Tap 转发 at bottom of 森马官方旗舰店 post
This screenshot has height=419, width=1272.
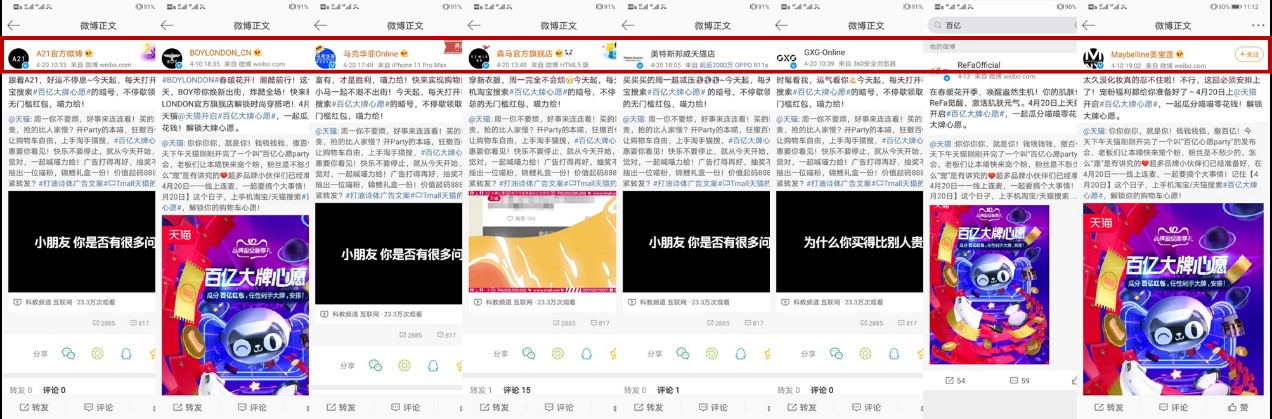(x=493, y=407)
